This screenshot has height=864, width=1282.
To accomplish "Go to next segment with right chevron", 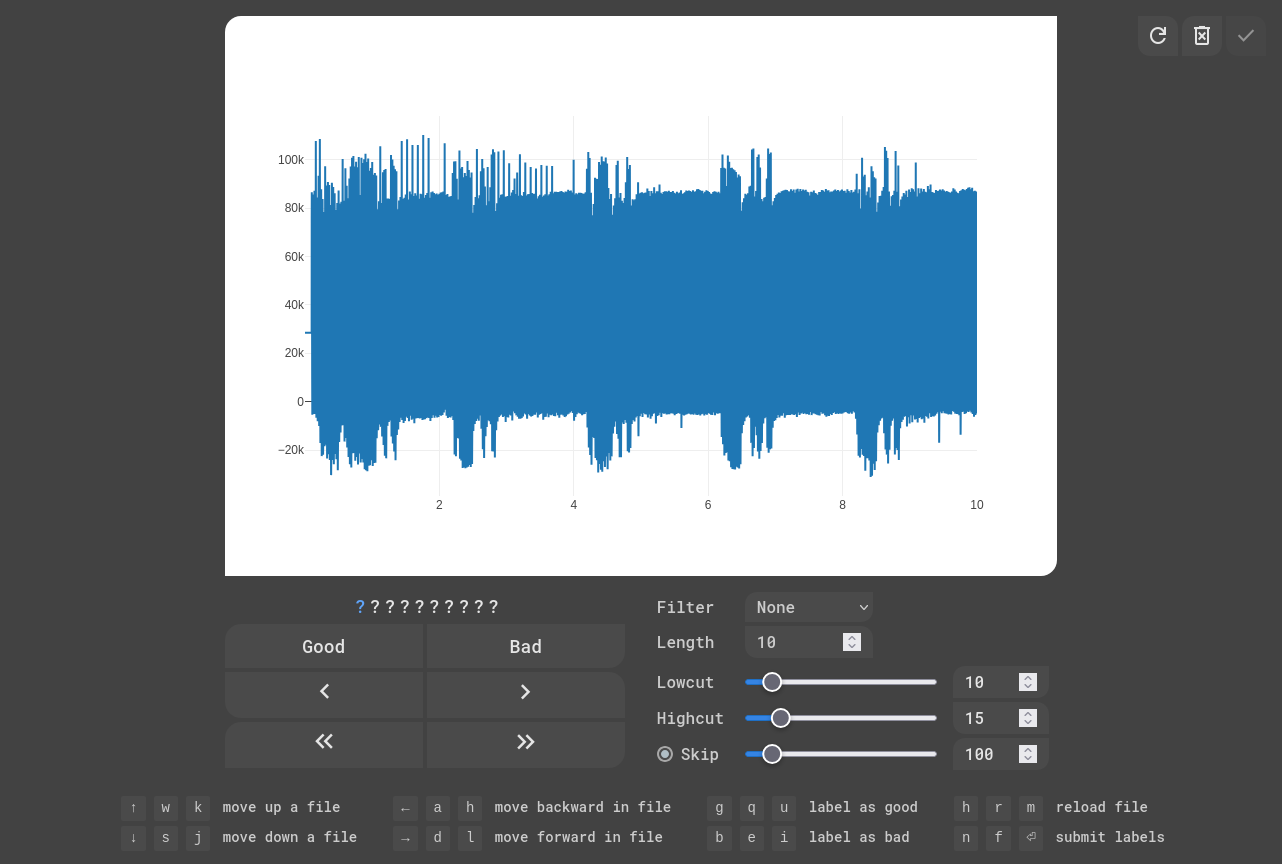I will pyautogui.click(x=526, y=692).
